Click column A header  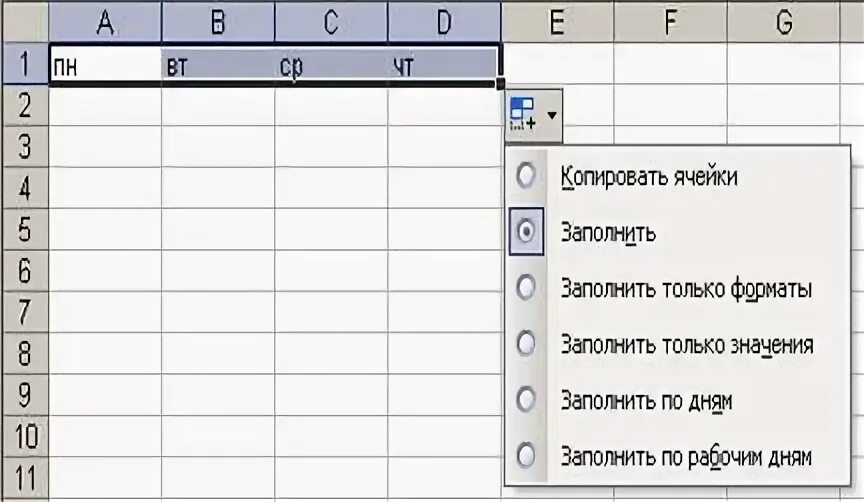105,22
